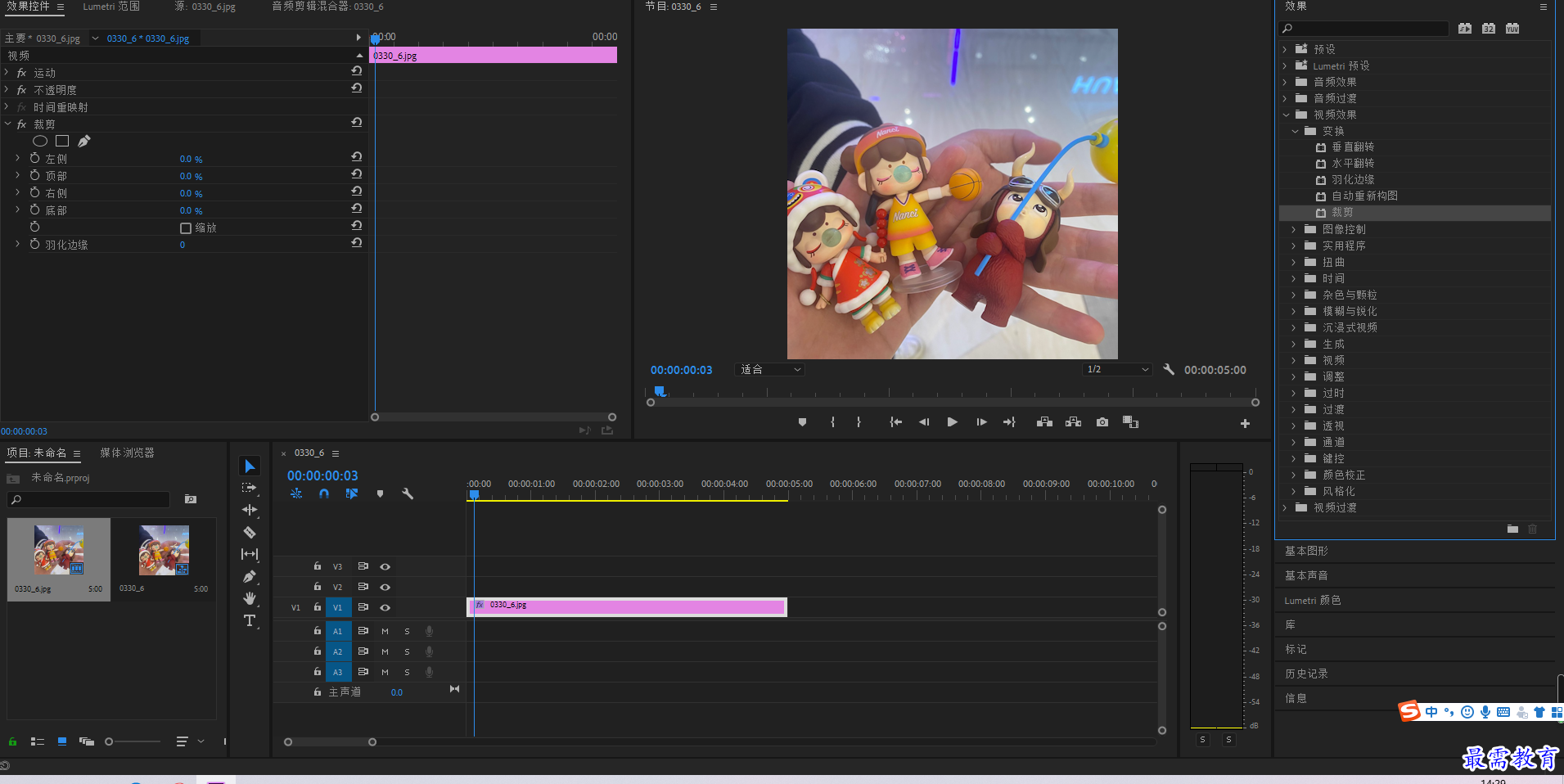Click the ellipse mask icon under 裁剪
Screen dimensions: 1564x784
pyautogui.click(x=39, y=141)
